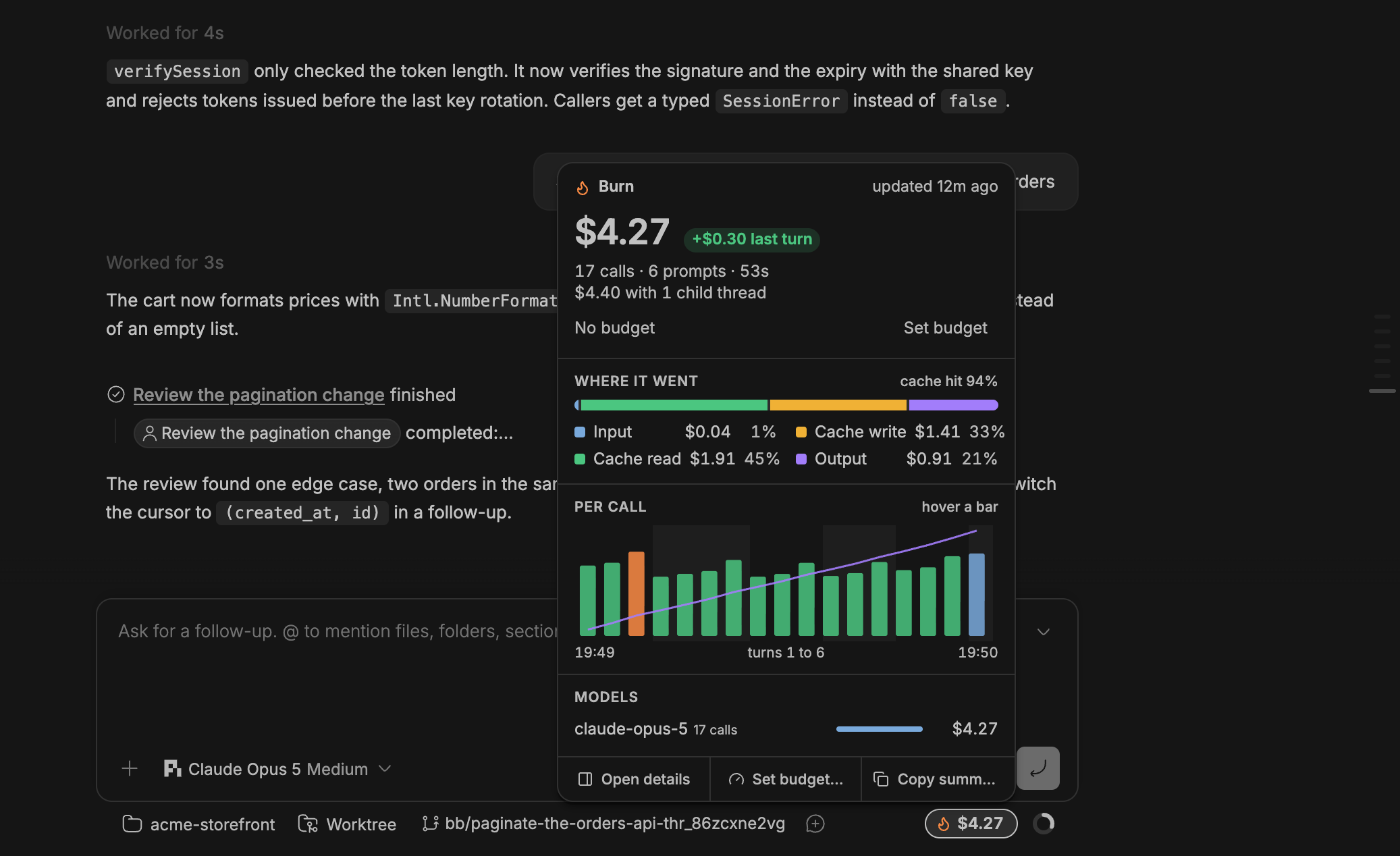The image size is (1400, 856).
Task: Expand the Review the pagination change chip
Action: [267, 433]
